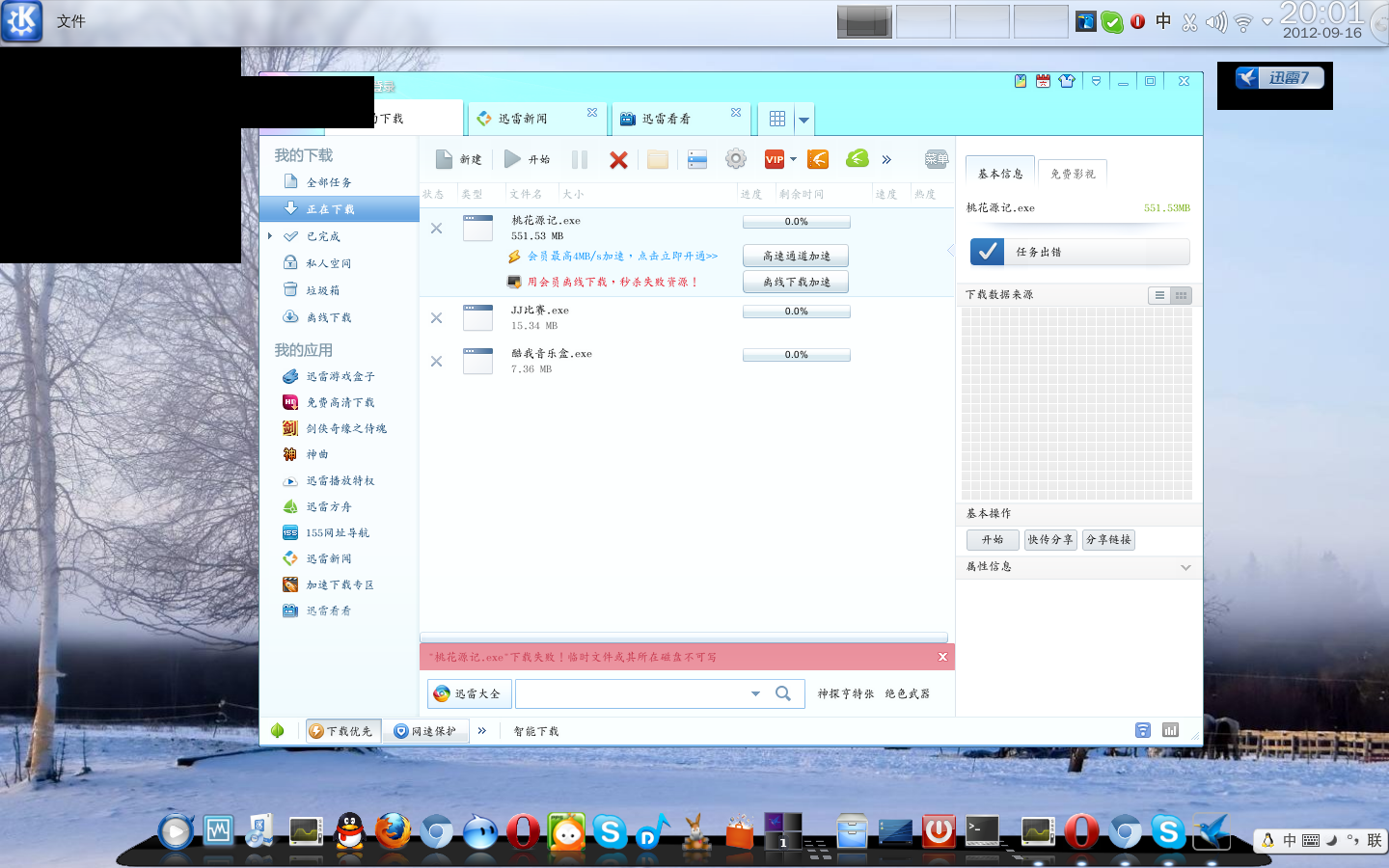The height and width of the screenshot is (868, 1389).
Task: Click 高速通道加速 button
Action: [x=796, y=256]
